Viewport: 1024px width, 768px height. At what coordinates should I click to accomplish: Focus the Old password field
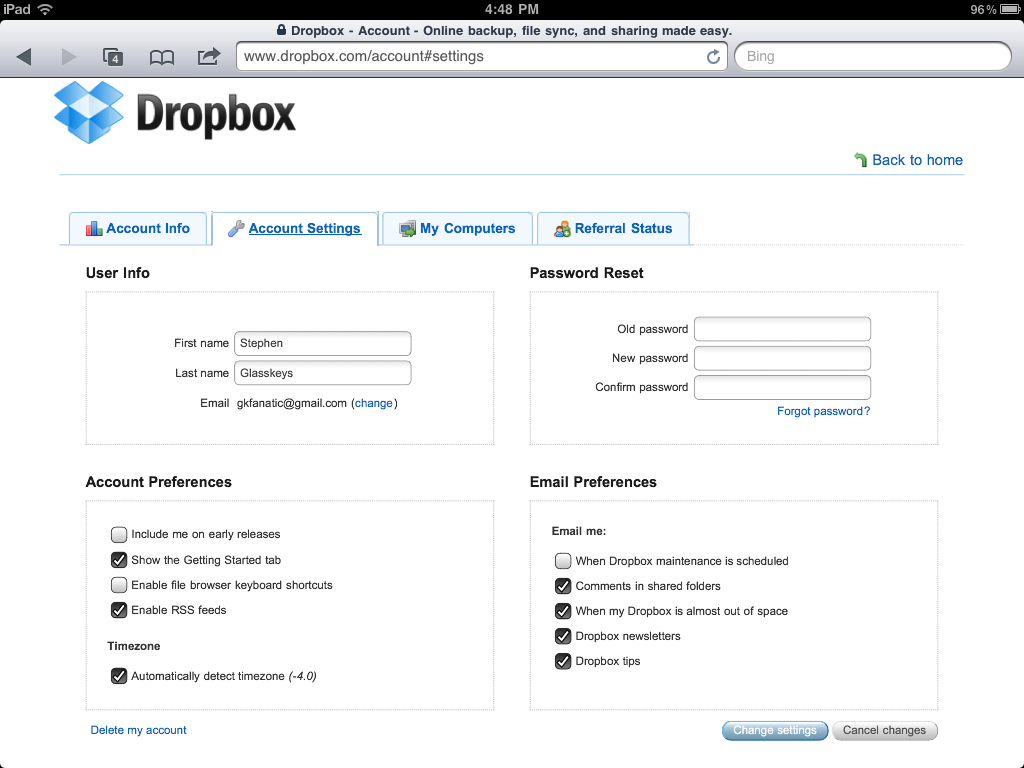point(782,329)
